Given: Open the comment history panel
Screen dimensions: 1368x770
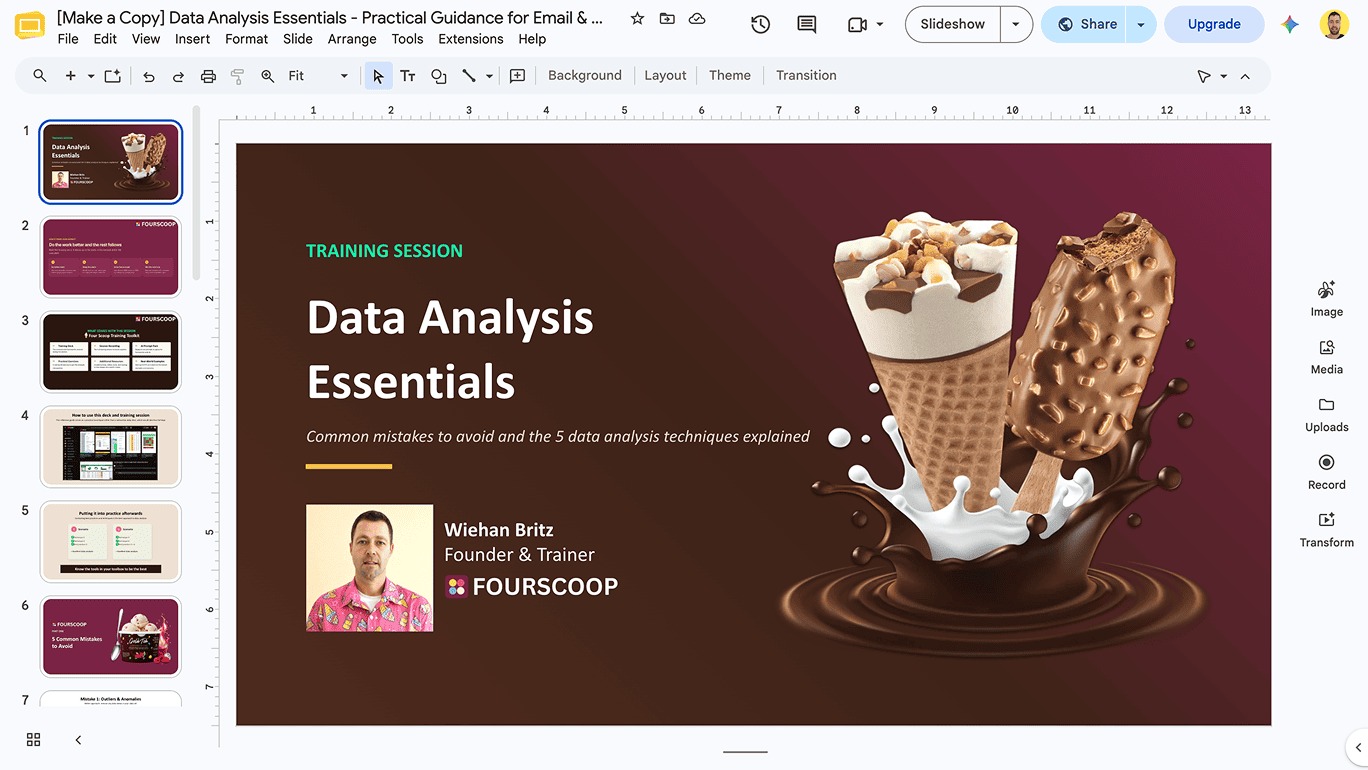Looking at the screenshot, I should pos(806,25).
